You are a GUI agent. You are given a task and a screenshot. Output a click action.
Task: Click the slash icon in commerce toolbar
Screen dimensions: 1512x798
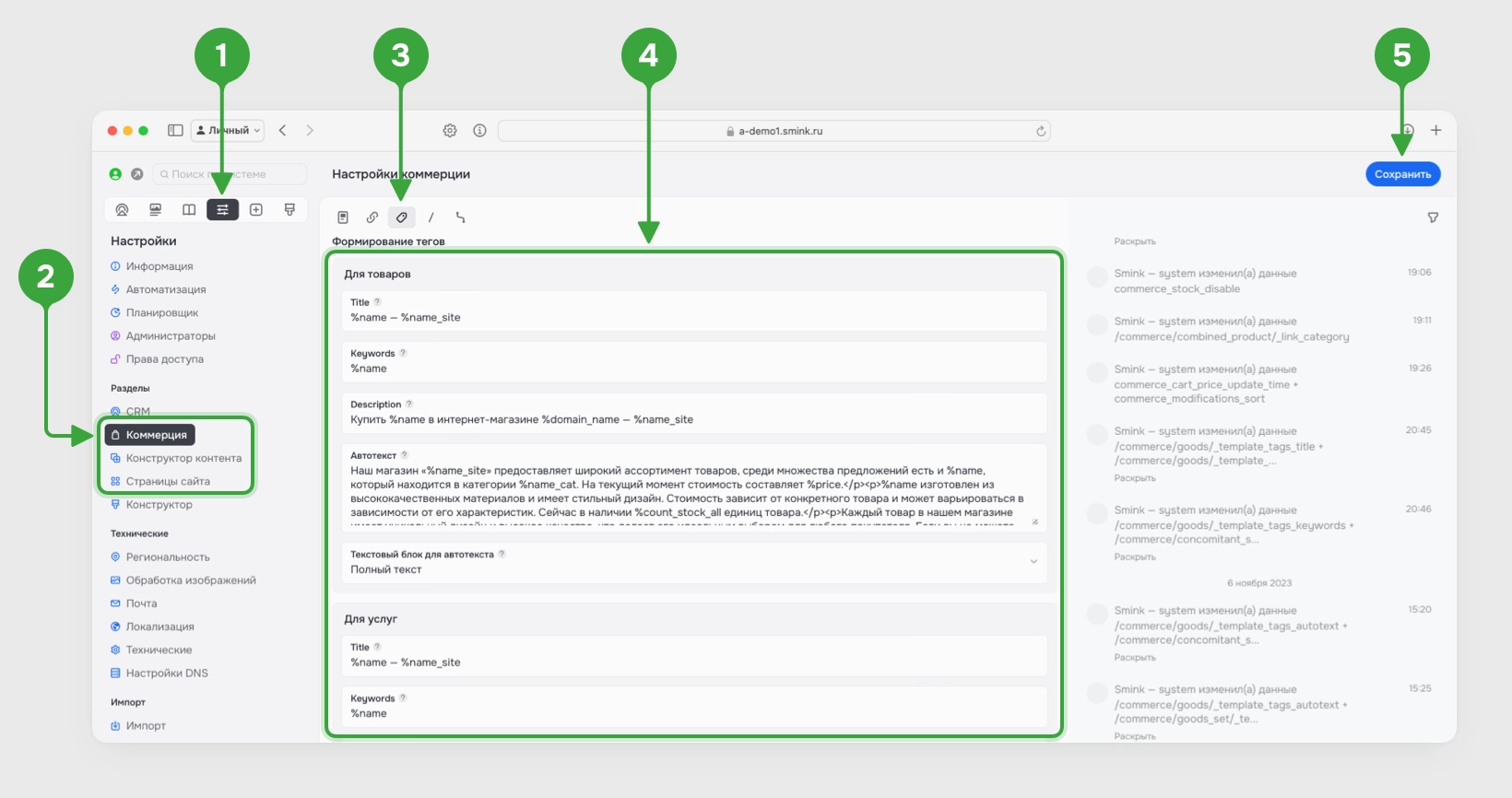[431, 217]
